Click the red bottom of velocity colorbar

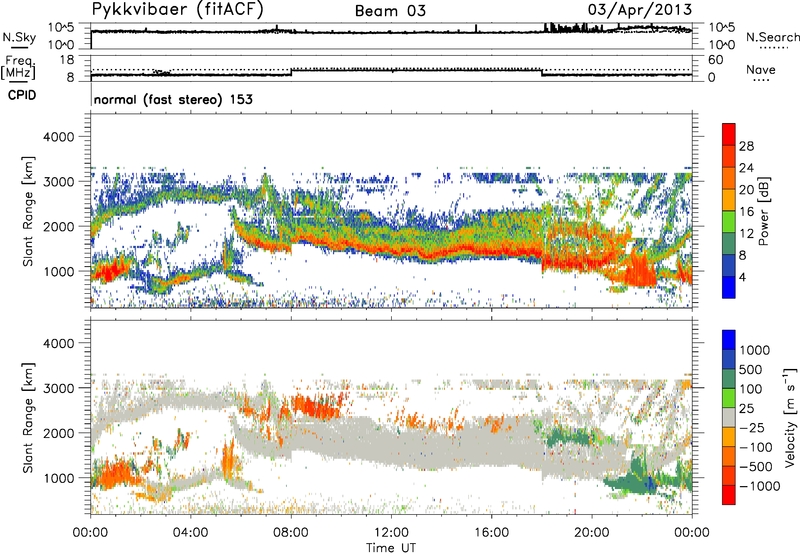tap(729, 495)
